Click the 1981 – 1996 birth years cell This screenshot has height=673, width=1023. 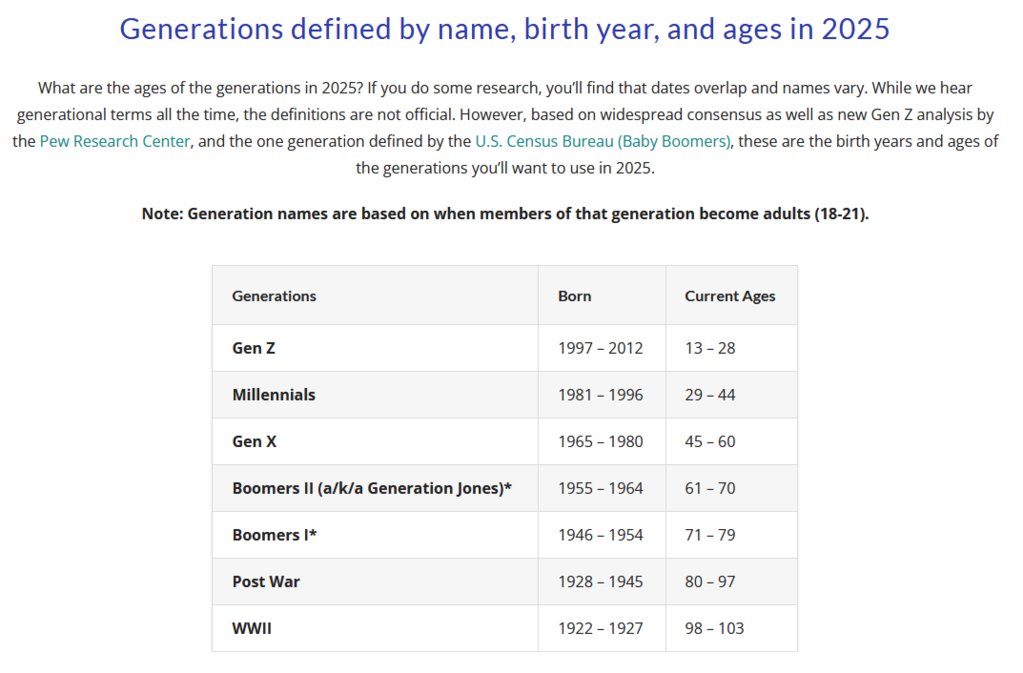coord(601,395)
